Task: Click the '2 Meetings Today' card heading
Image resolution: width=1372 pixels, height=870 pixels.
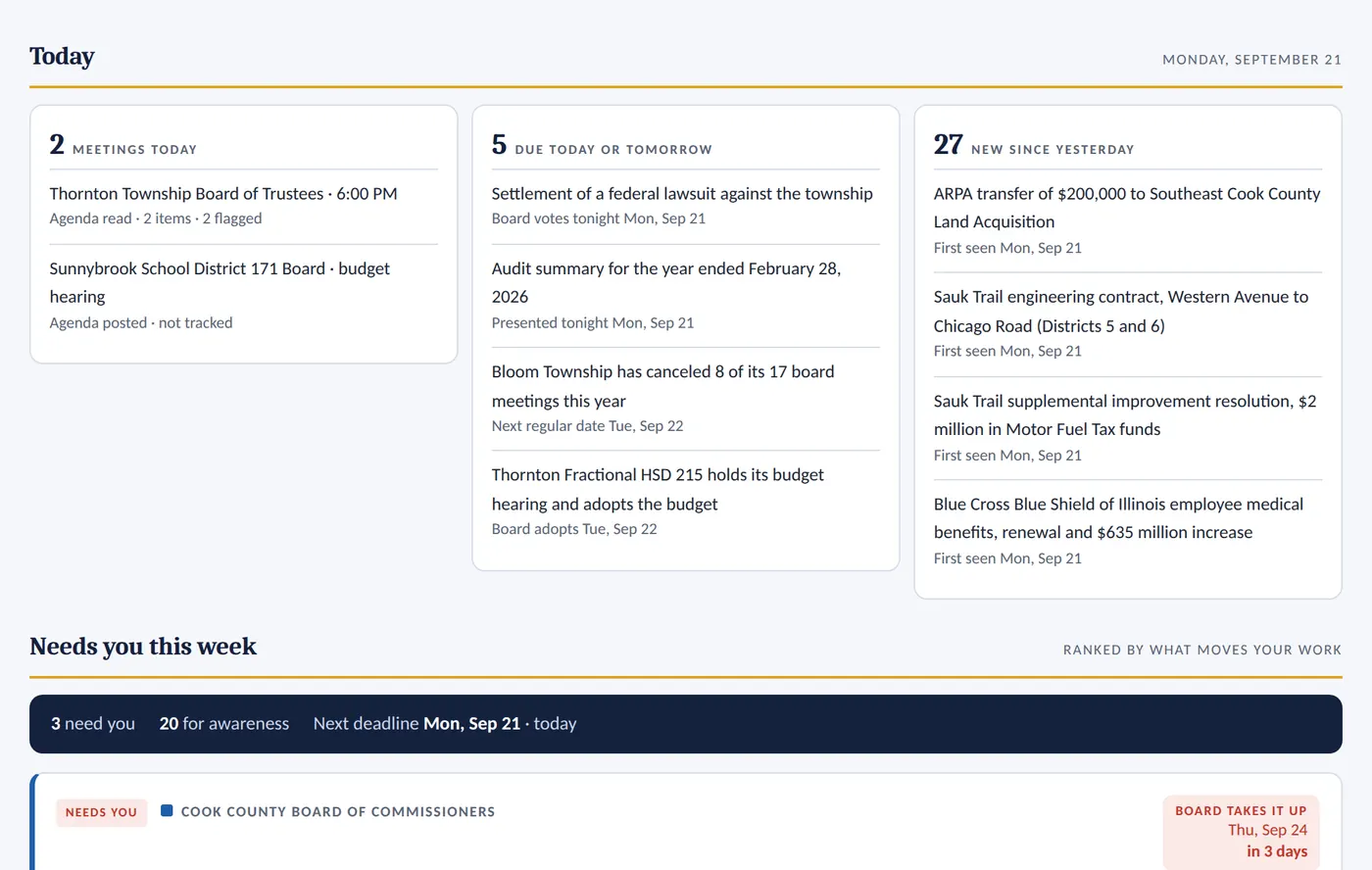Action: point(123,145)
